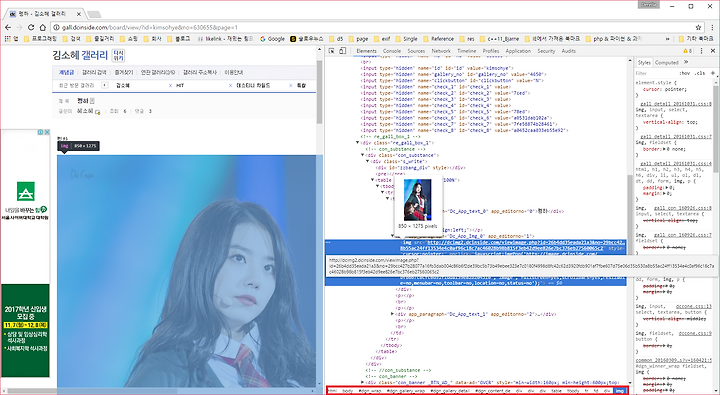Select the #dgn_gallery_wrap breadcrumb

pos(405,391)
